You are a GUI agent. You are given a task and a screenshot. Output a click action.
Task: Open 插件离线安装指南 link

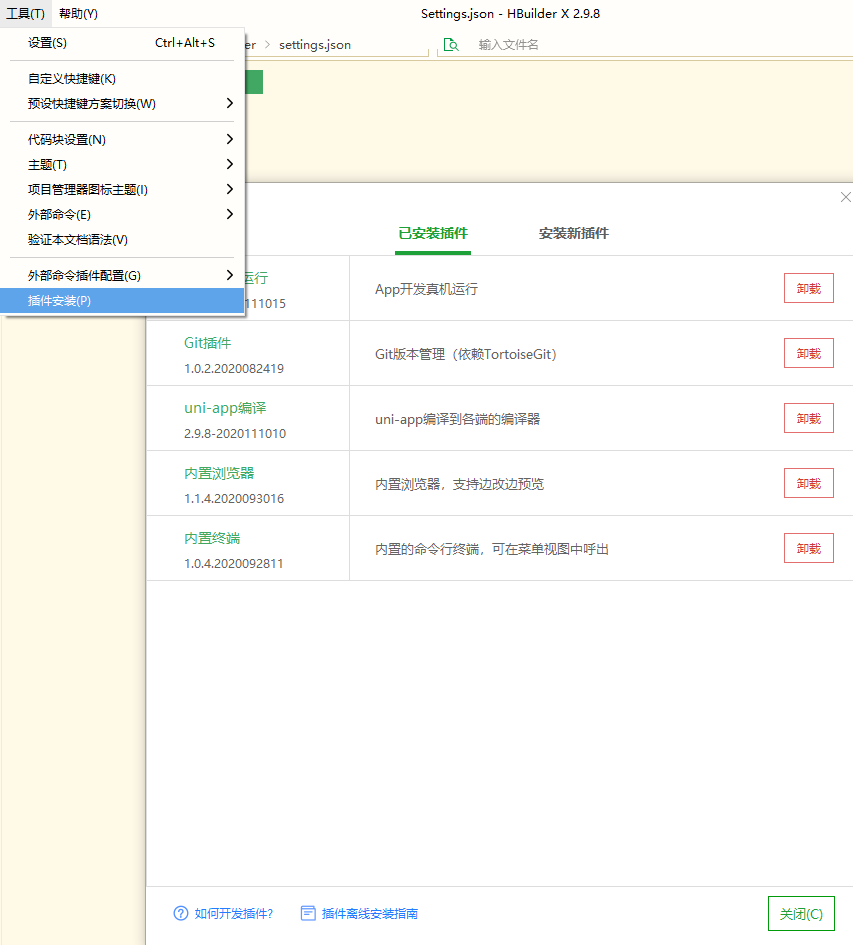tap(370, 914)
